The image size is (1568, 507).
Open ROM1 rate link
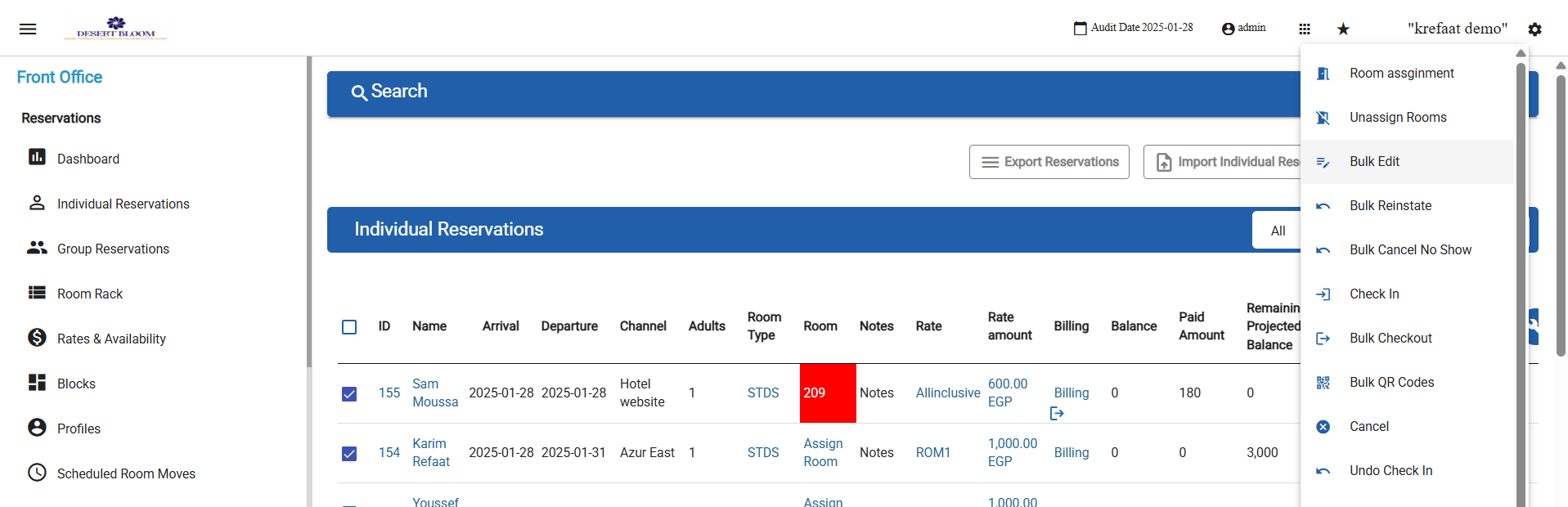pos(933,453)
